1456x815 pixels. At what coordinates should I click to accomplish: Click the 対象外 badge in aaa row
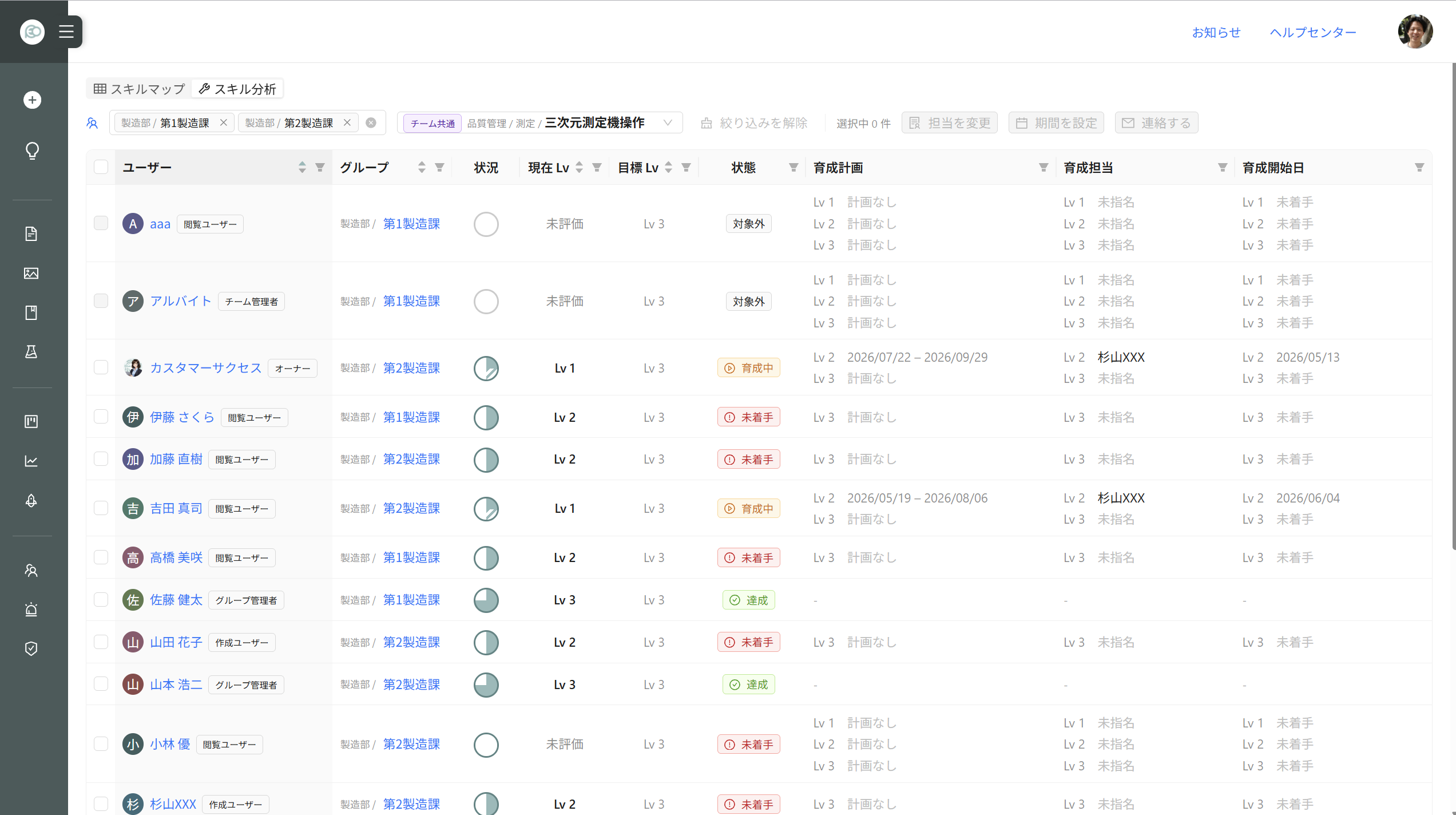[x=748, y=224]
